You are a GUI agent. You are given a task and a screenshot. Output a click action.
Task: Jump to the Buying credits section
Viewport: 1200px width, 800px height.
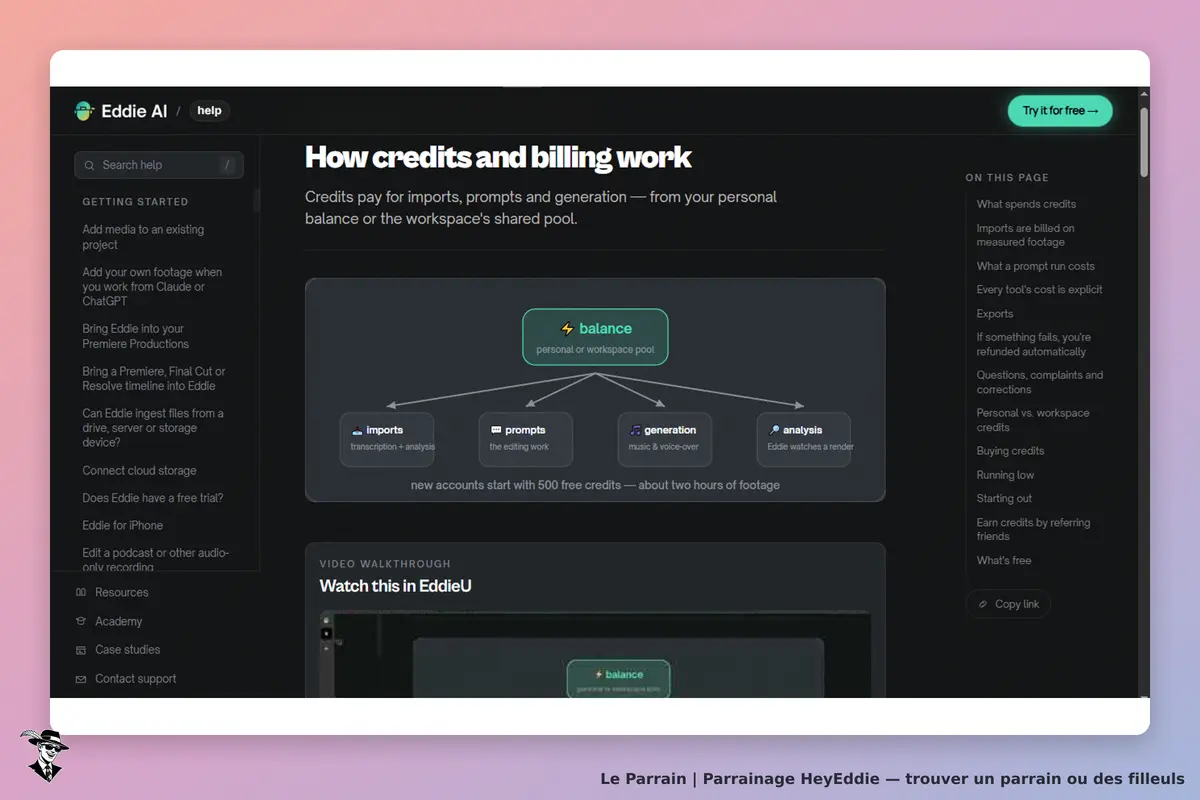point(1010,451)
